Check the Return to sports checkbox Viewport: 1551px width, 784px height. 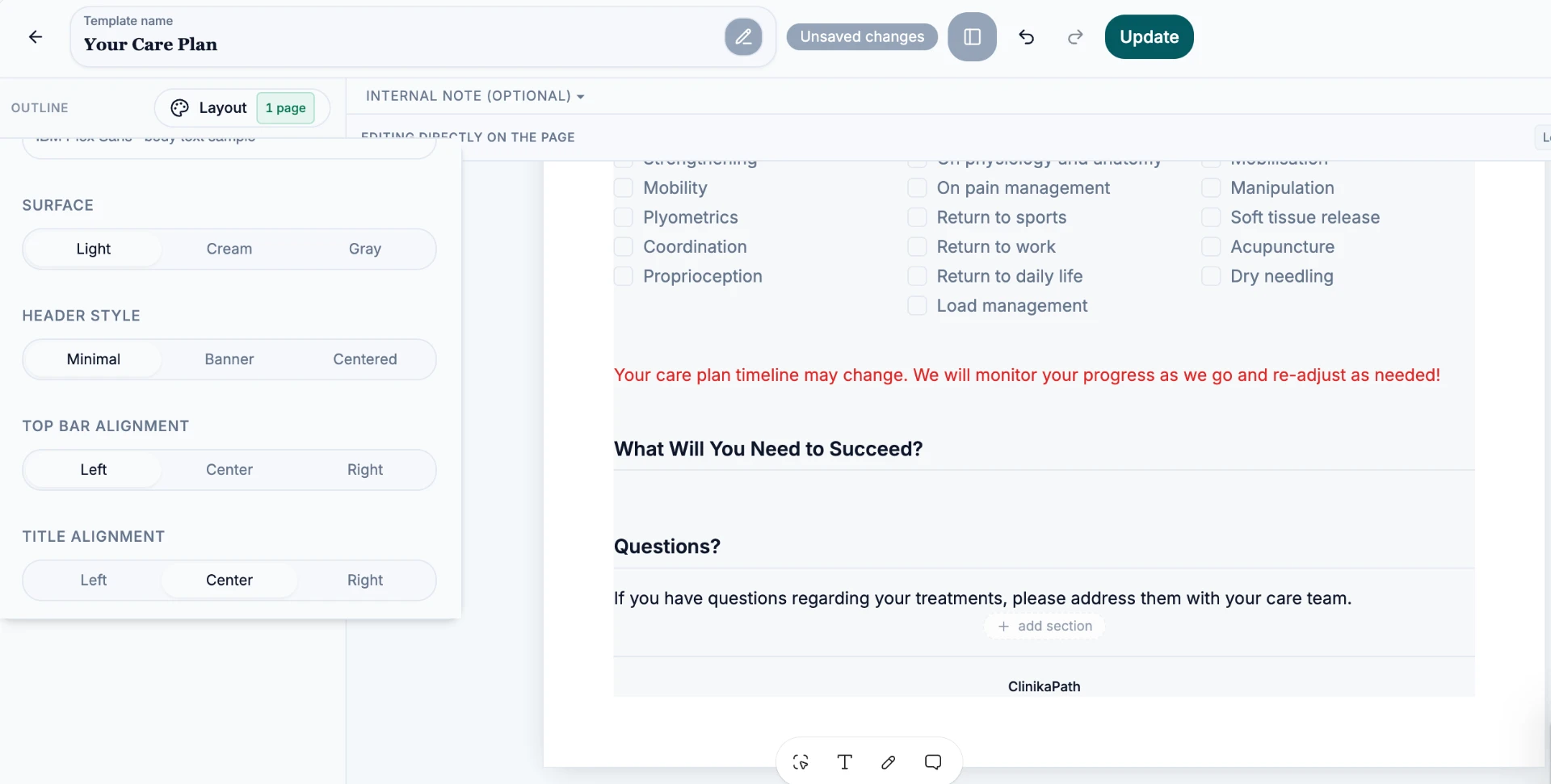917,217
